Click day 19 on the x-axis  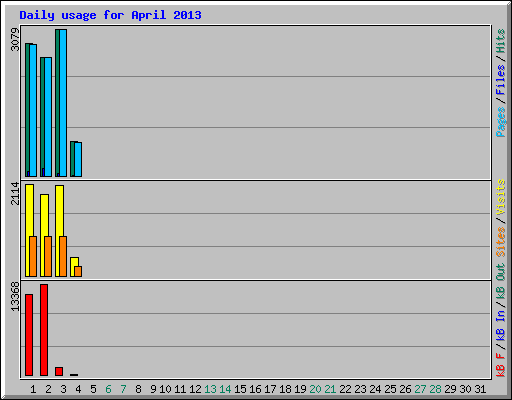point(300,389)
